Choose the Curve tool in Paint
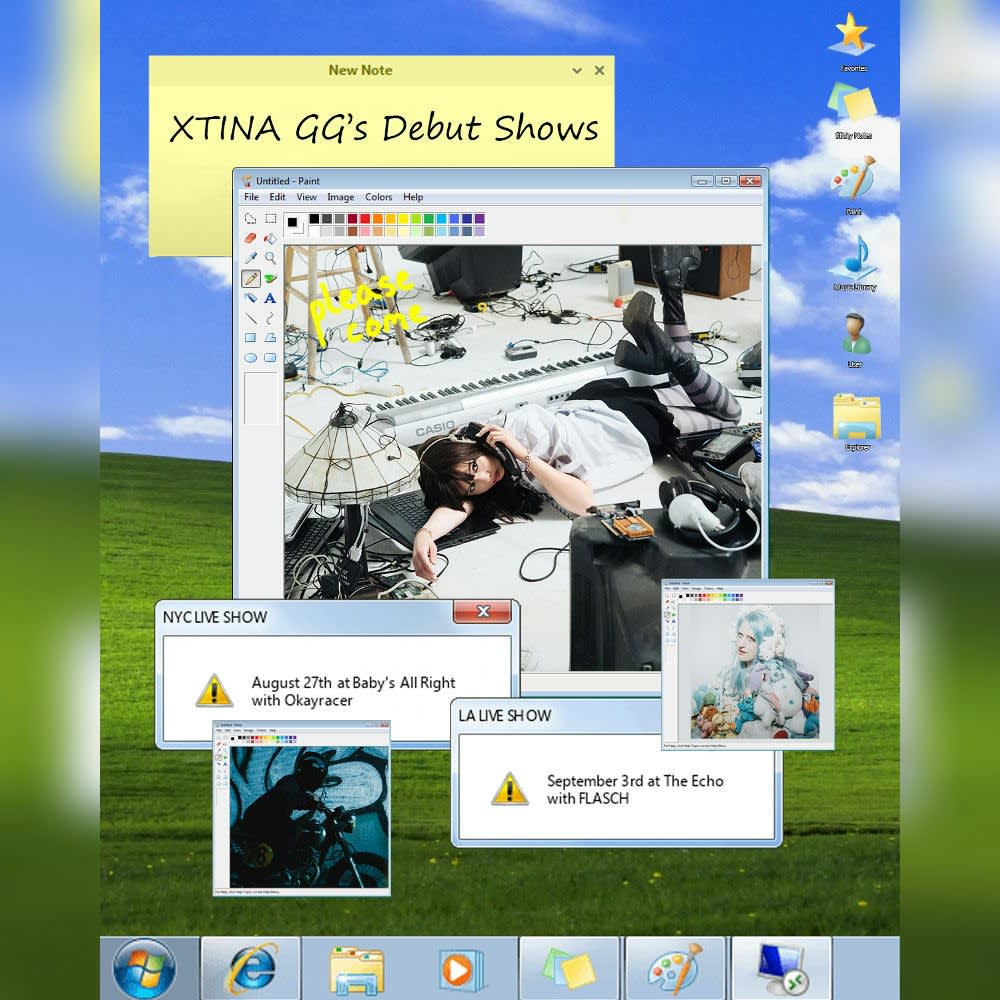The image size is (1000, 1000). pos(270,318)
